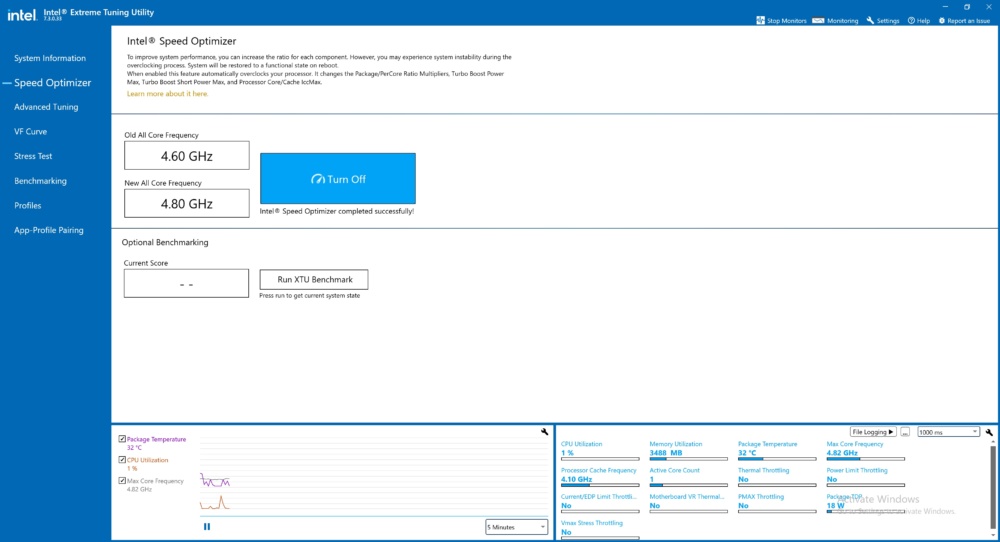1000x542 pixels.
Task: Click the Optional Benchmarking heading
Action: 165,242
